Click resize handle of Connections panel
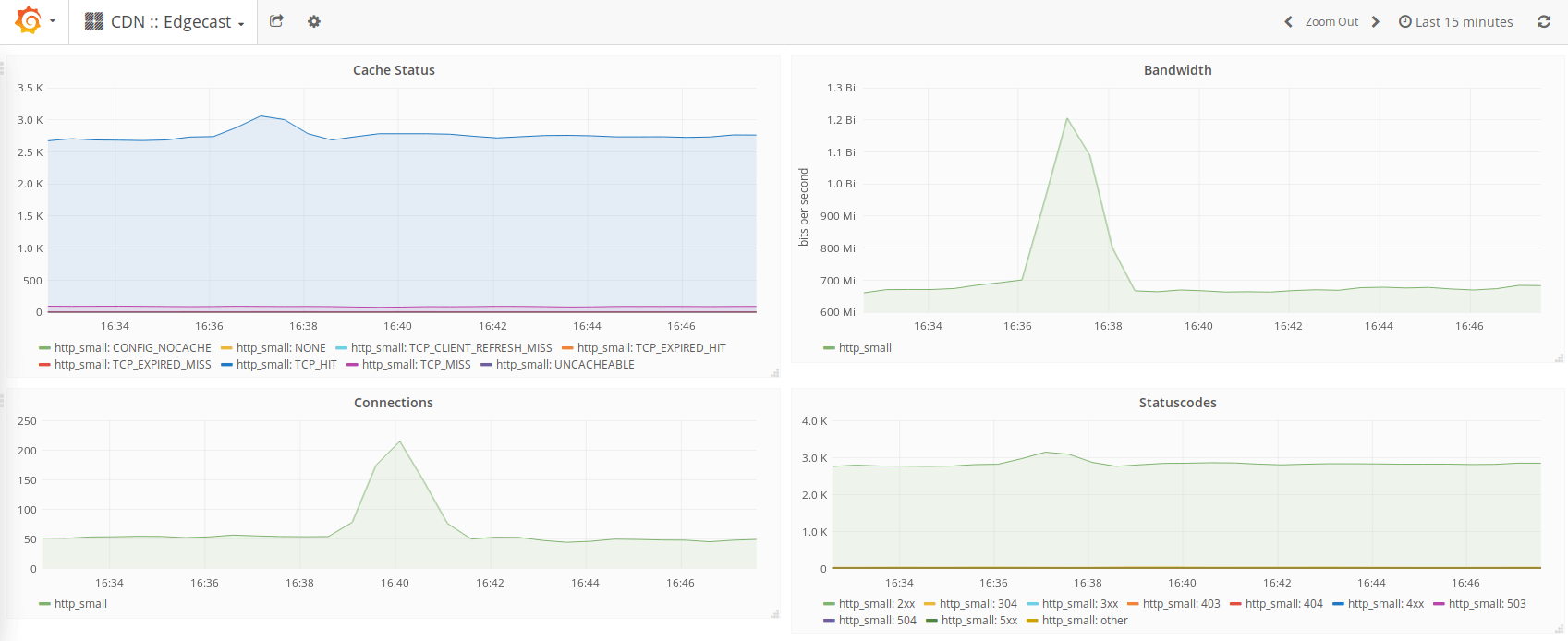The image size is (1568, 641). point(774,613)
